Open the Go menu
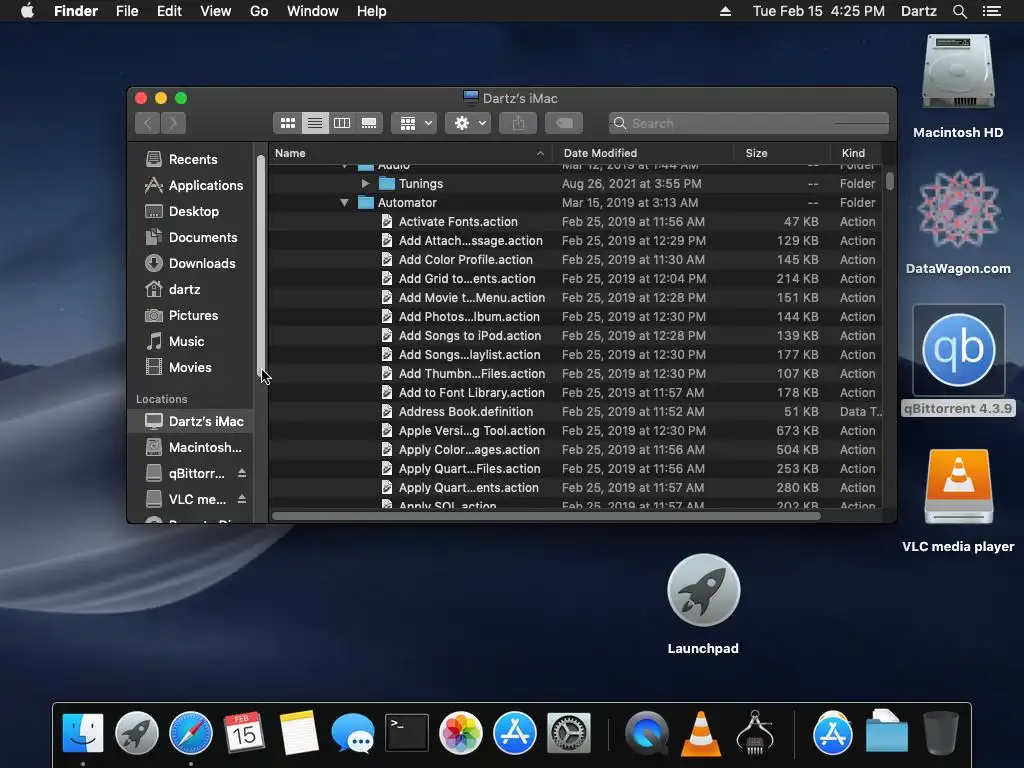This screenshot has width=1024, height=768. coord(259,11)
